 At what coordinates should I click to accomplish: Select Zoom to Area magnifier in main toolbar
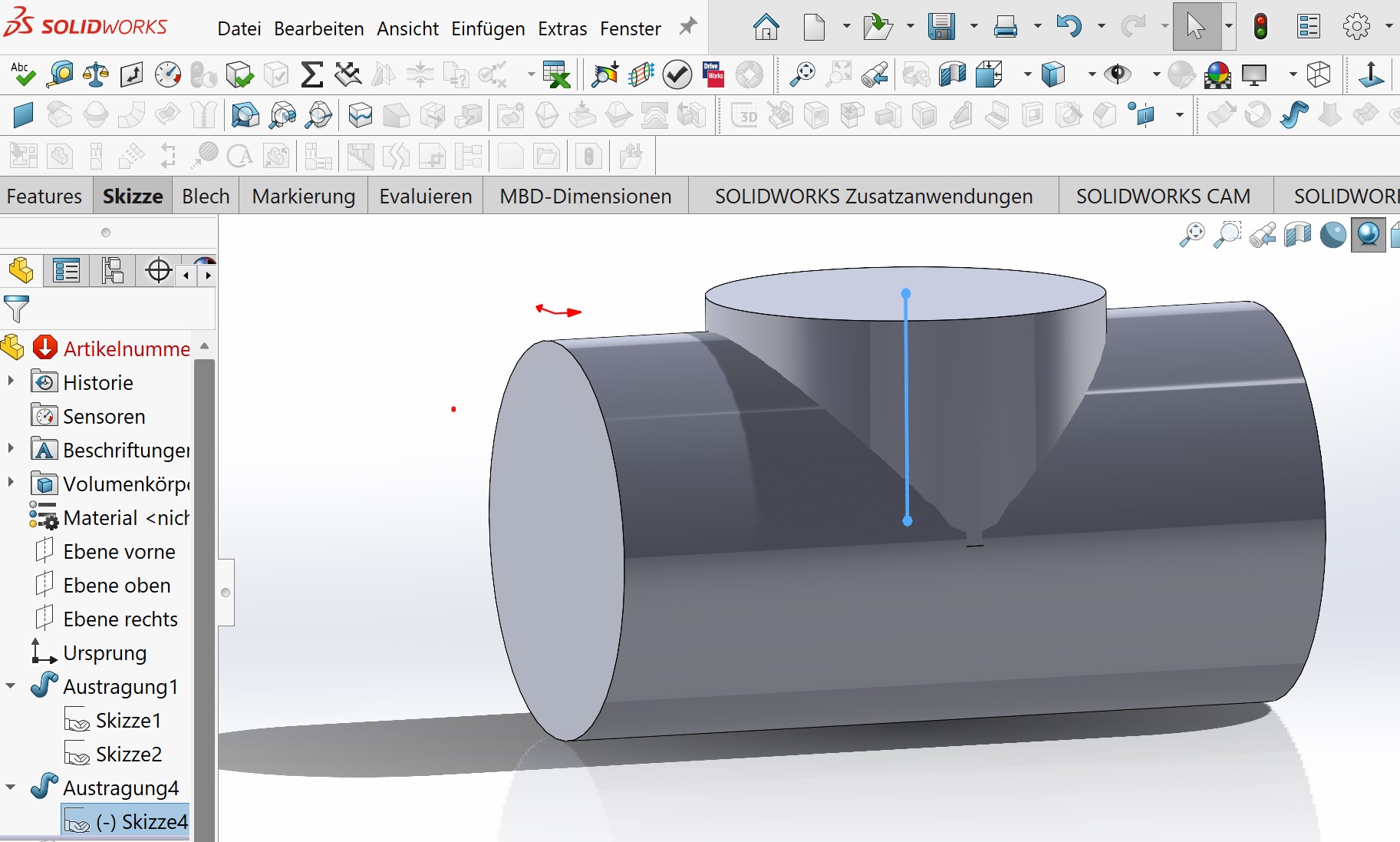click(x=802, y=74)
